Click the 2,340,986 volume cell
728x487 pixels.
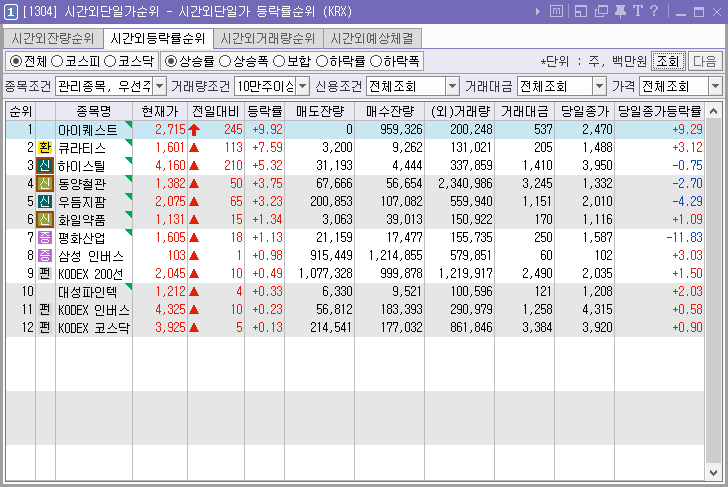[465, 184]
